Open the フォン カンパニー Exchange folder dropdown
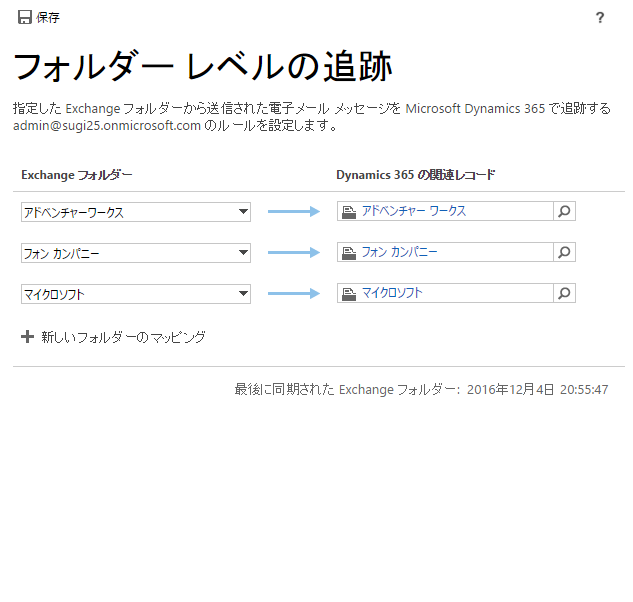Screen dimensions: 633x602 tap(136, 253)
